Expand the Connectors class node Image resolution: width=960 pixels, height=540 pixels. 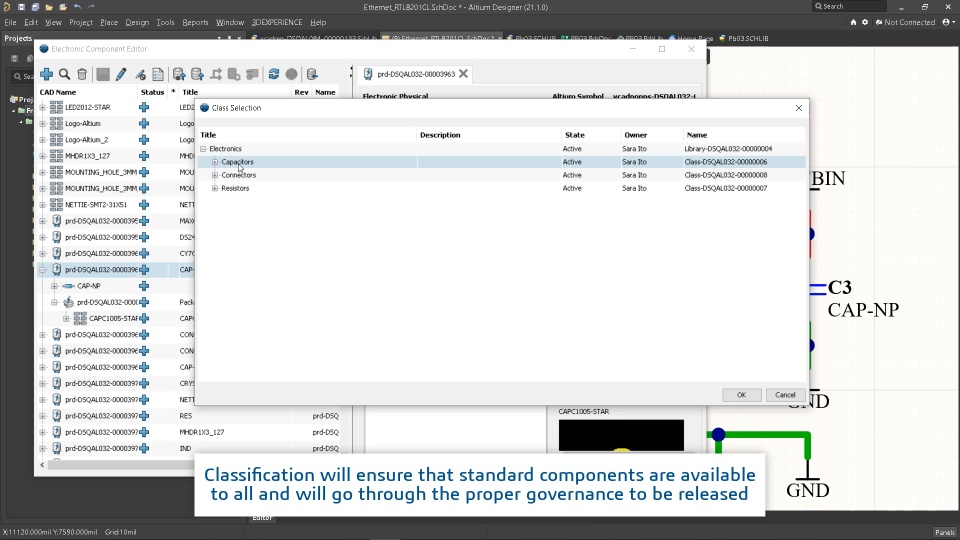click(x=215, y=175)
